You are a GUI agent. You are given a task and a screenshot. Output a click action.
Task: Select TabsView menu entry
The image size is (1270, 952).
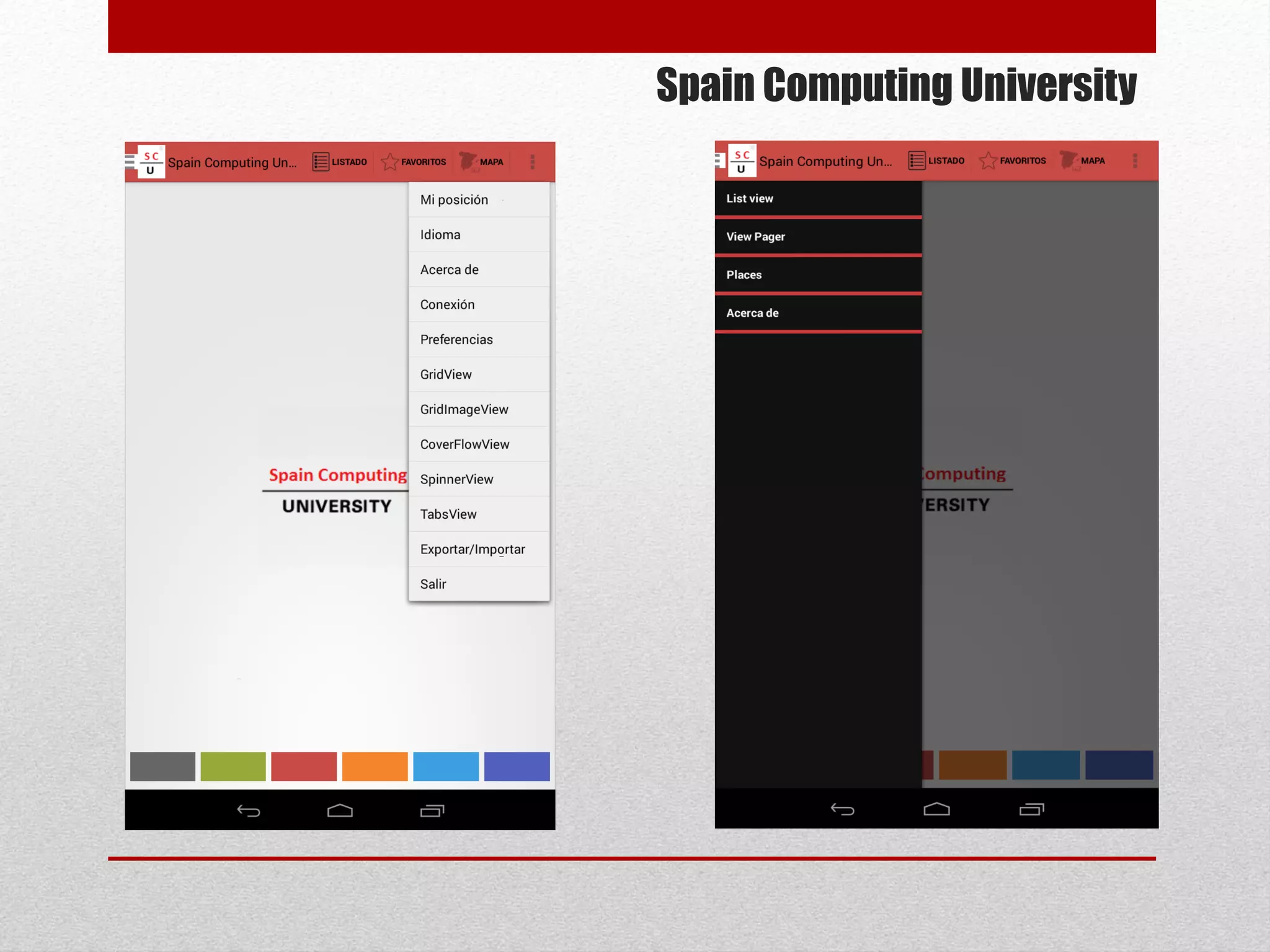coord(479,514)
